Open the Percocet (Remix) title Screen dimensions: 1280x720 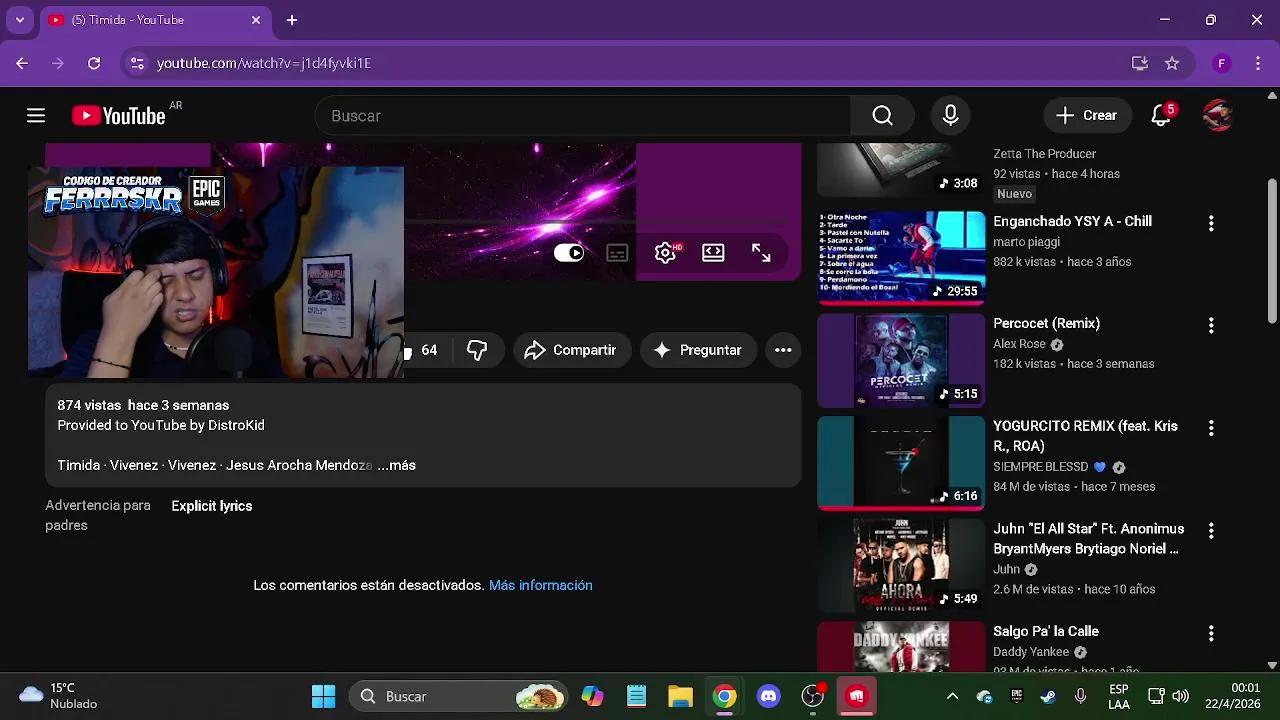[x=1046, y=323]
